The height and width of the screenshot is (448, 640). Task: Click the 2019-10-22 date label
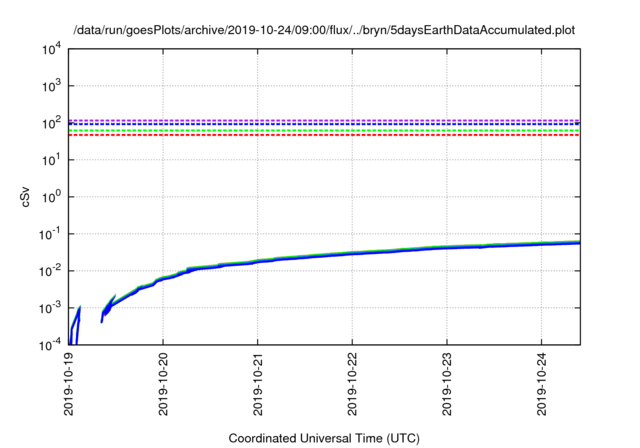pyautogui.click(x=352, y=384)
